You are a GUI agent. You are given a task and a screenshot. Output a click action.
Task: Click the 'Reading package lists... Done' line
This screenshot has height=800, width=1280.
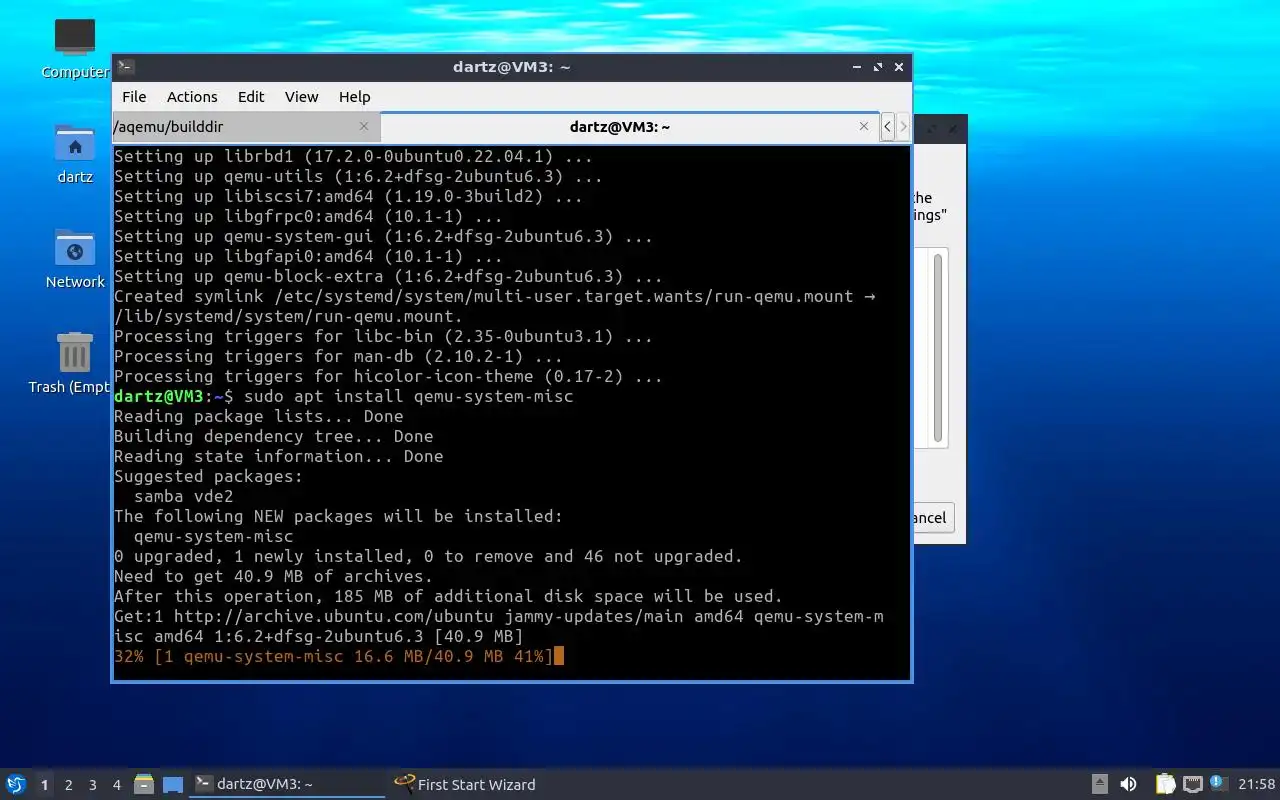pos(259,416)
